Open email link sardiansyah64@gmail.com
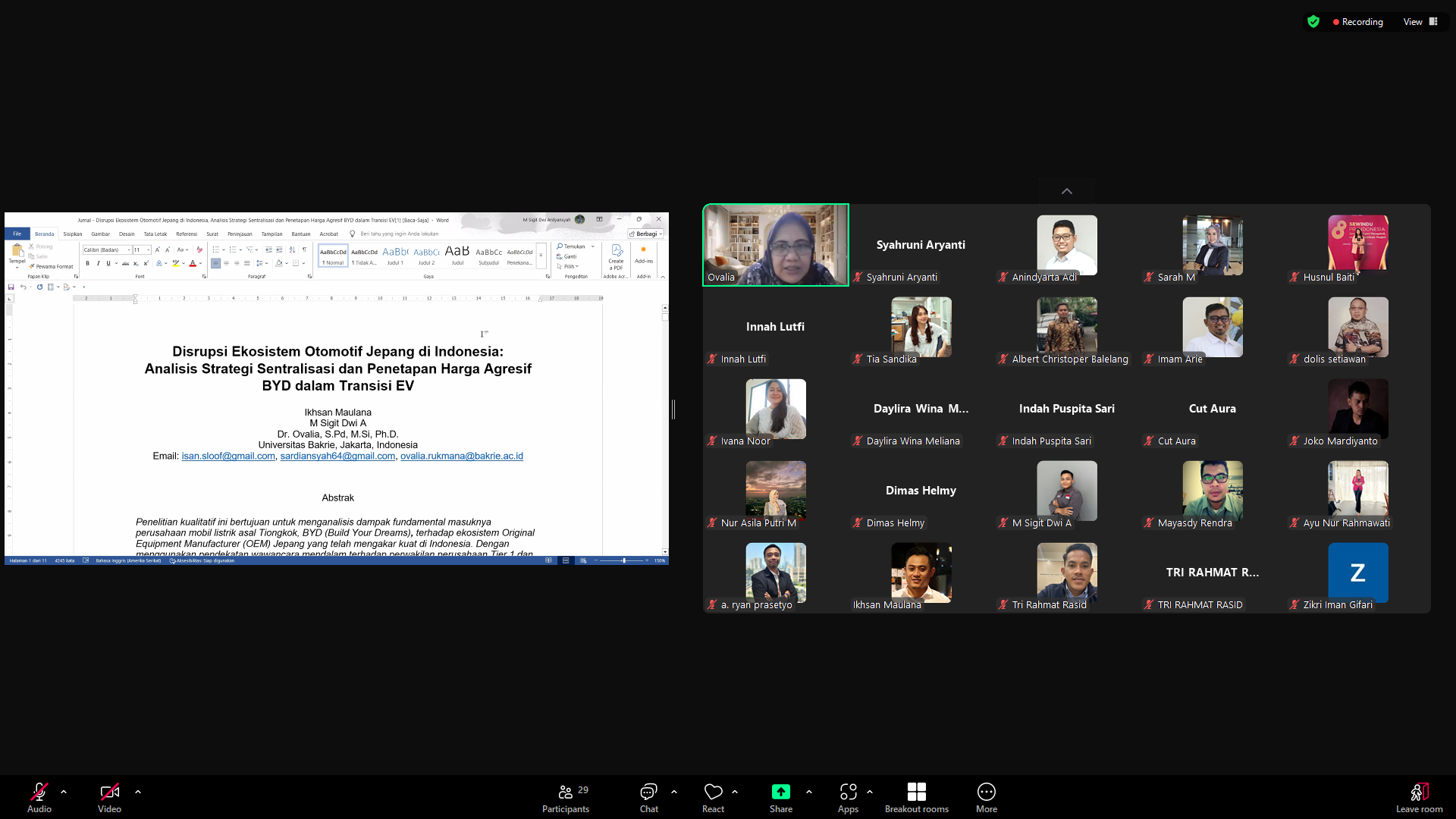The height and width of the screenshot is (819, 1456). tap(337, 456)
